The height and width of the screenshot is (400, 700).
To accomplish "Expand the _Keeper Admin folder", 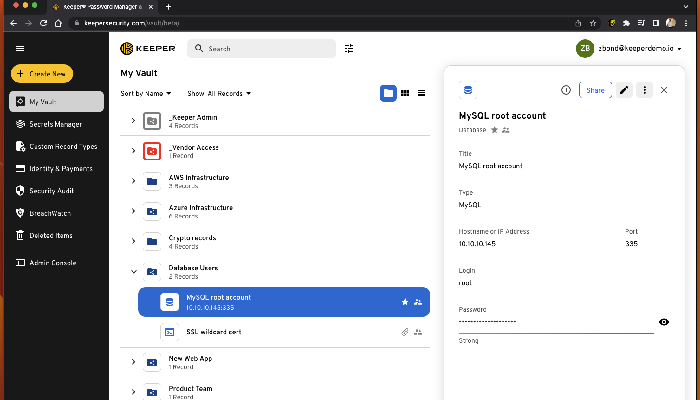I will 133,121.
